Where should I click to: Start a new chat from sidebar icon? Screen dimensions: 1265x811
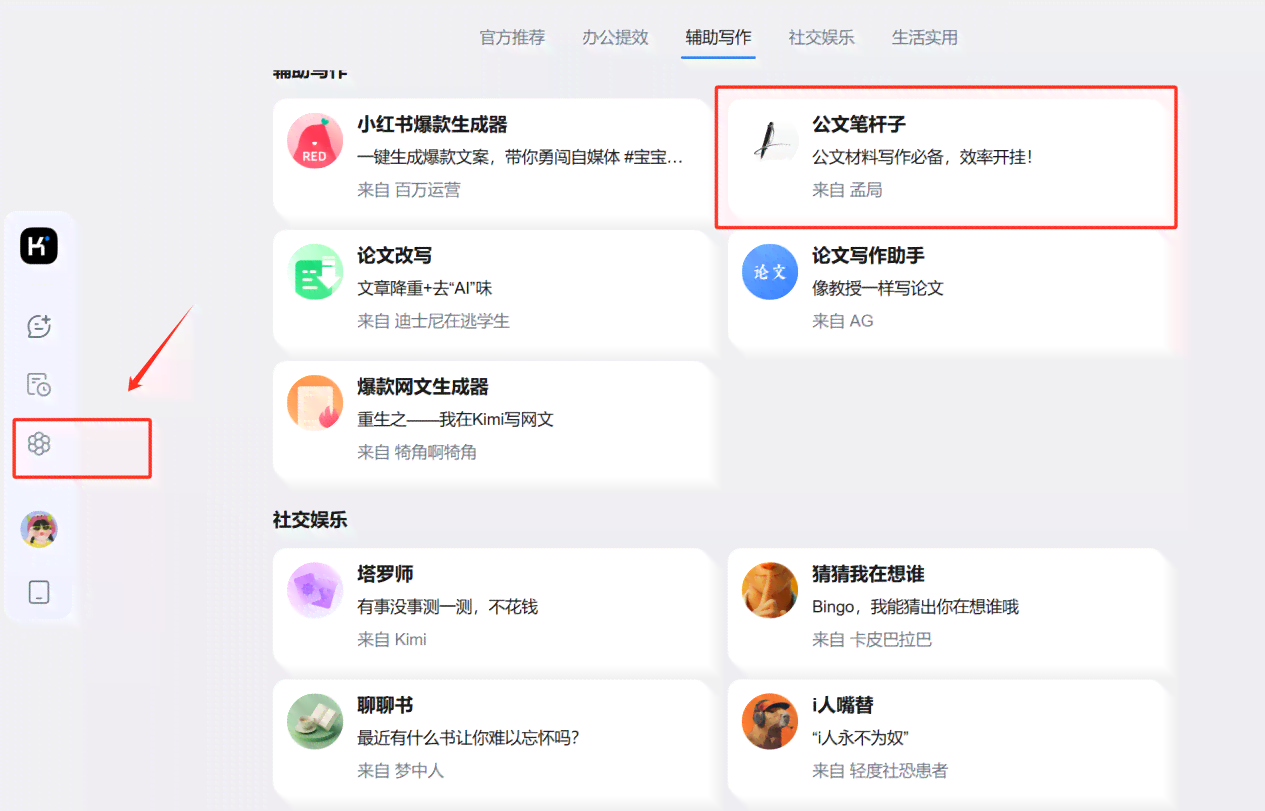pyautogui.click(x=39, y=326)
